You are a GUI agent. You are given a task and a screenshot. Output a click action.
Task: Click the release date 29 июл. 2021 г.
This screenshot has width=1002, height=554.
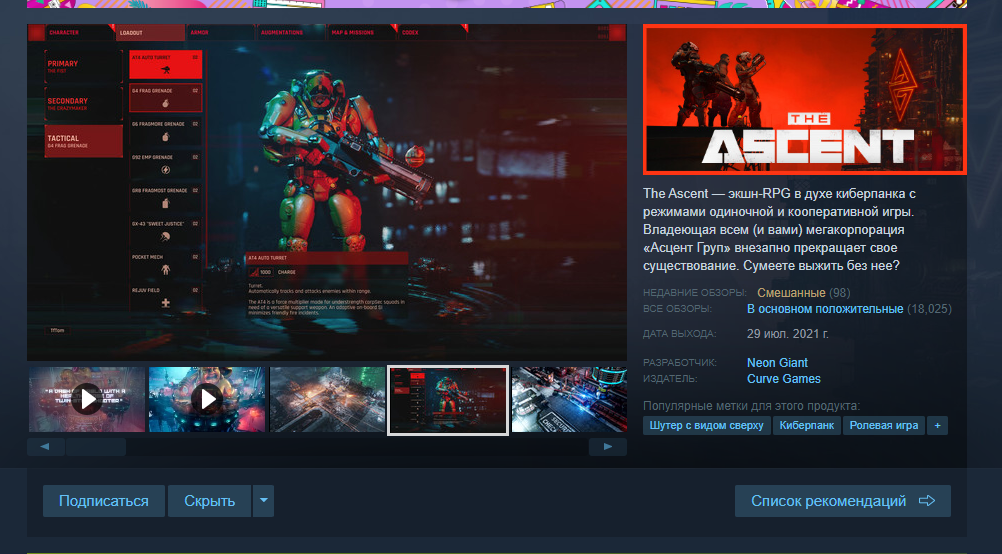coord(787,334)
